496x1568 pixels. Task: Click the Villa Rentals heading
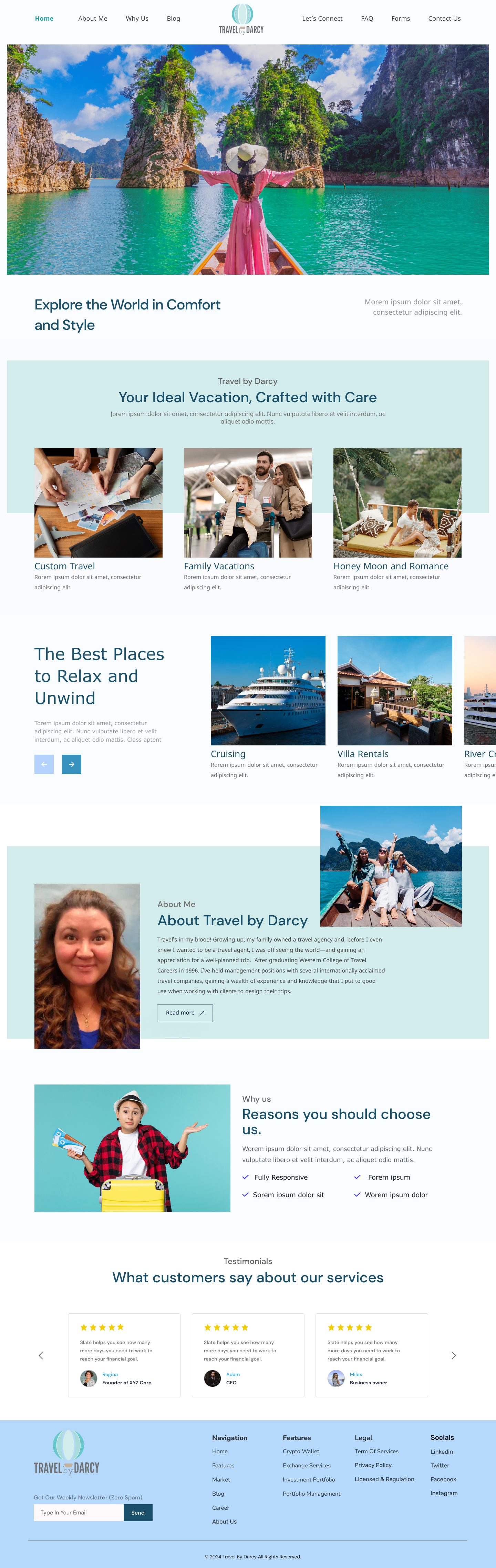pyautogui.click(x=363, y=754)
